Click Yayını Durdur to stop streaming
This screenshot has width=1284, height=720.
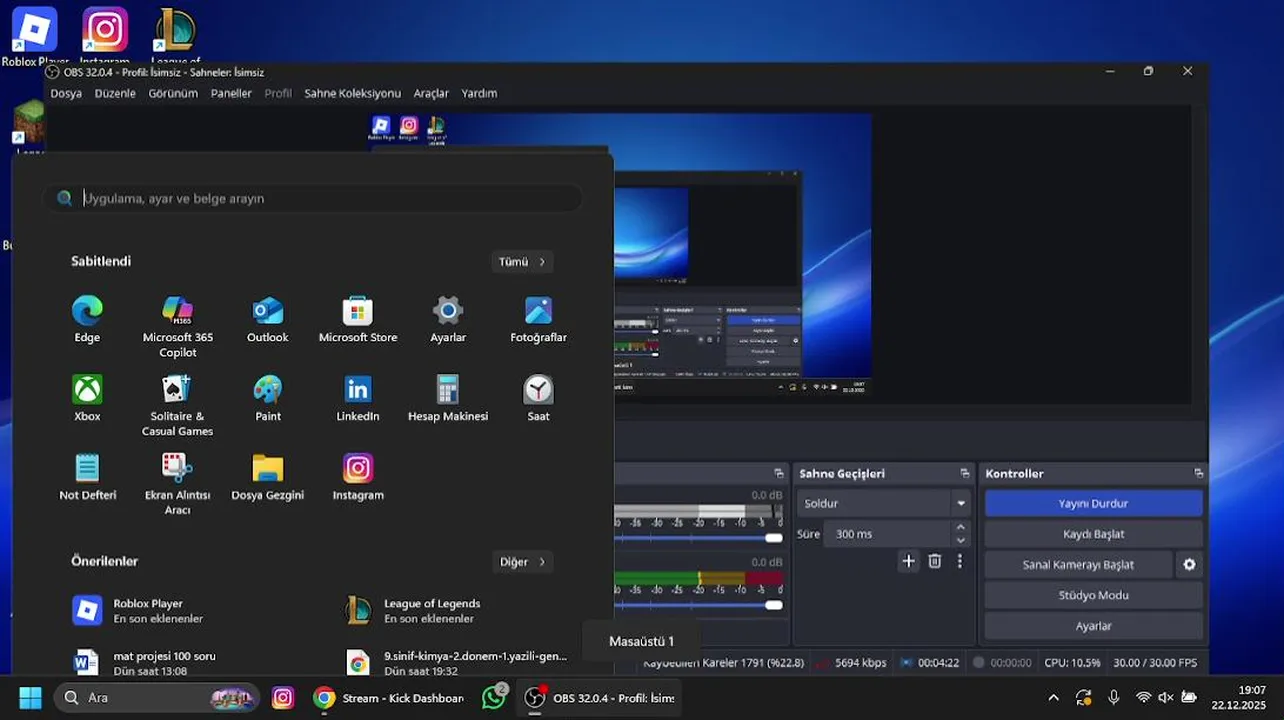[1093, 503]
